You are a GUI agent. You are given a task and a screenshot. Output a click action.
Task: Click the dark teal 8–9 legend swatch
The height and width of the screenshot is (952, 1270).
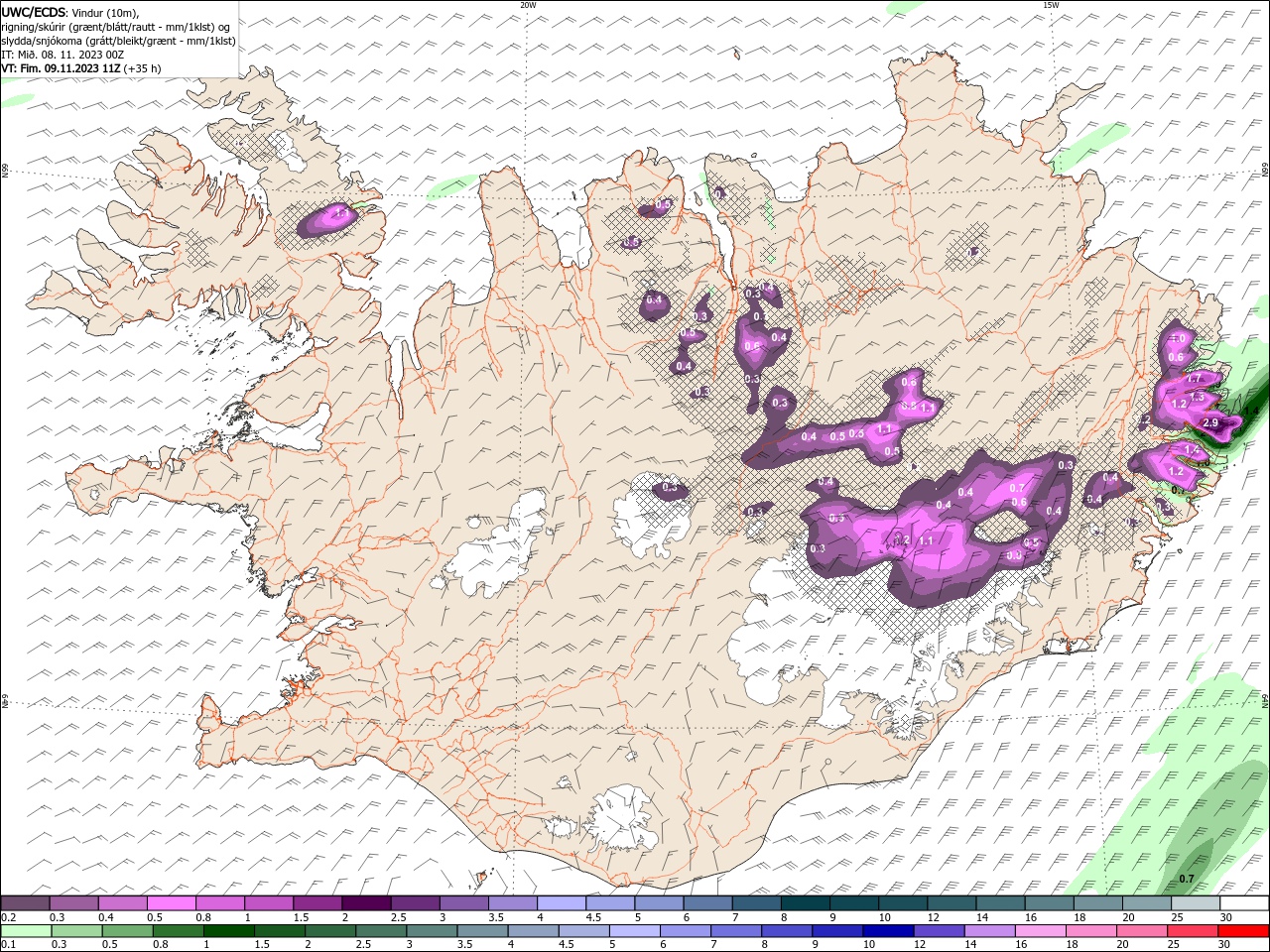coord(806,903)
